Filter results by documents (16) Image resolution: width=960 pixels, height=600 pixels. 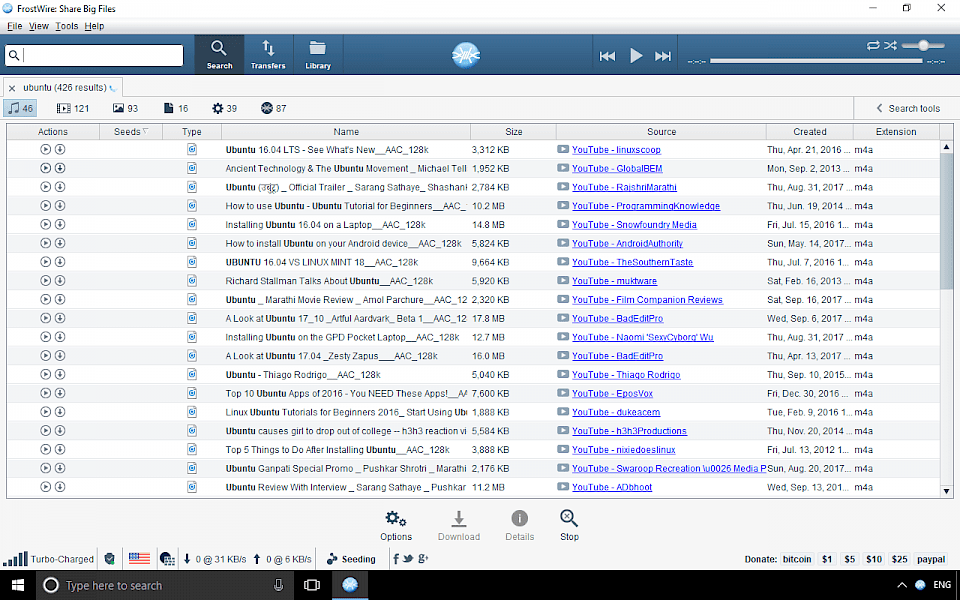click(x=176, y=108)
